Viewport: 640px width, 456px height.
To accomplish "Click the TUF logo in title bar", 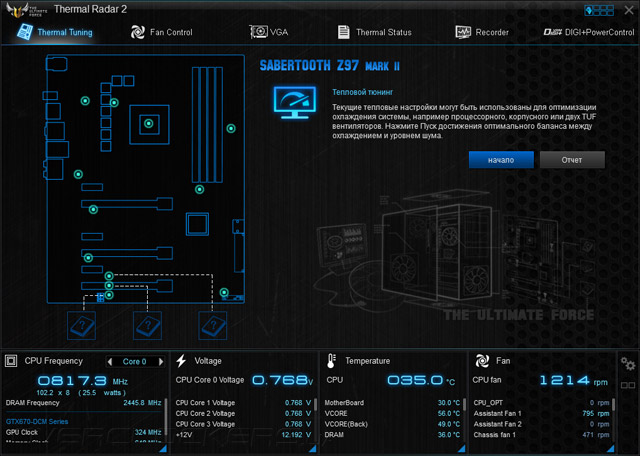I will [26, 10].
